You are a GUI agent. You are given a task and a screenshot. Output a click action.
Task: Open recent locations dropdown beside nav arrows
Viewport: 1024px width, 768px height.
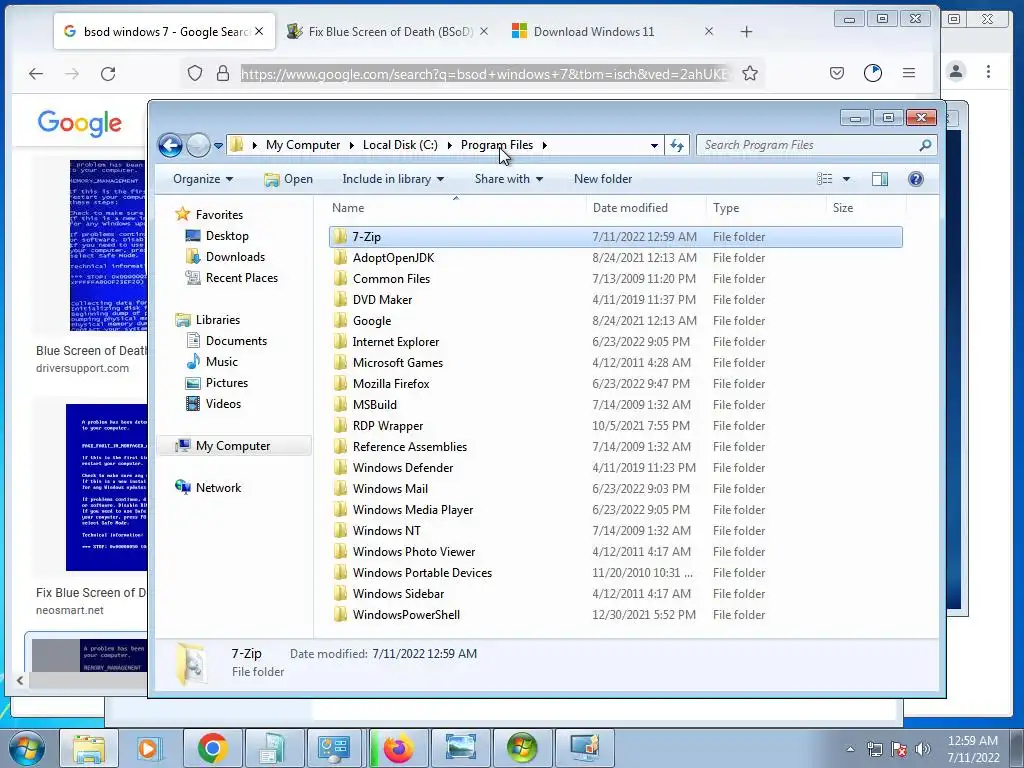click(x=218, y=146)
